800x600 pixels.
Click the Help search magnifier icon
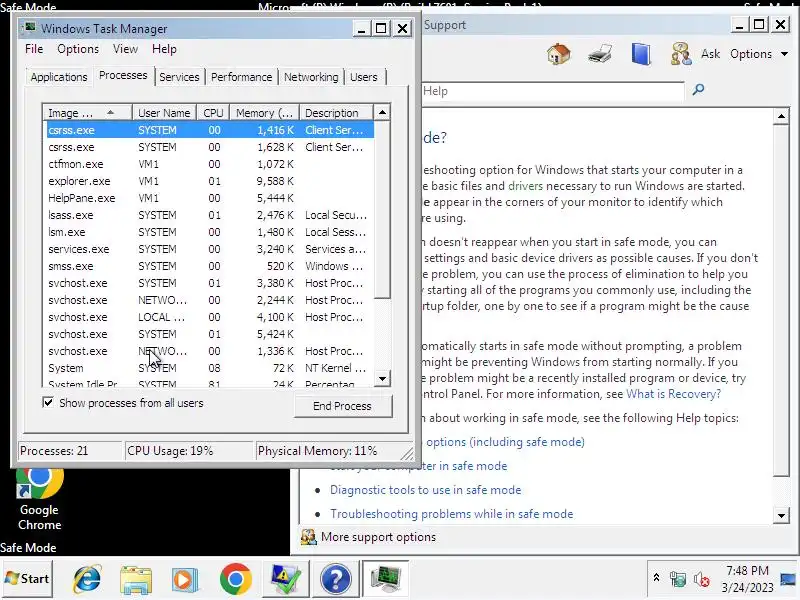pos(698,90)
